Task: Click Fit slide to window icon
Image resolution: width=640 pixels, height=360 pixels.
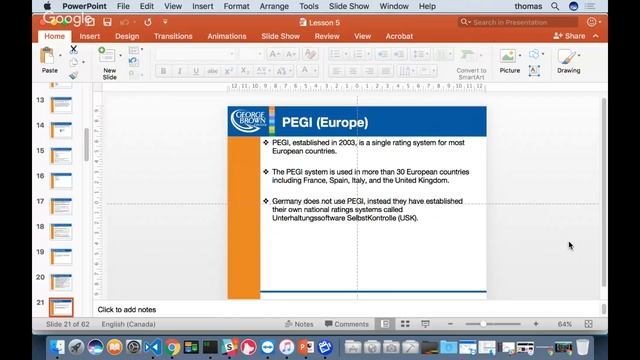Action: (x=589, y=324)
